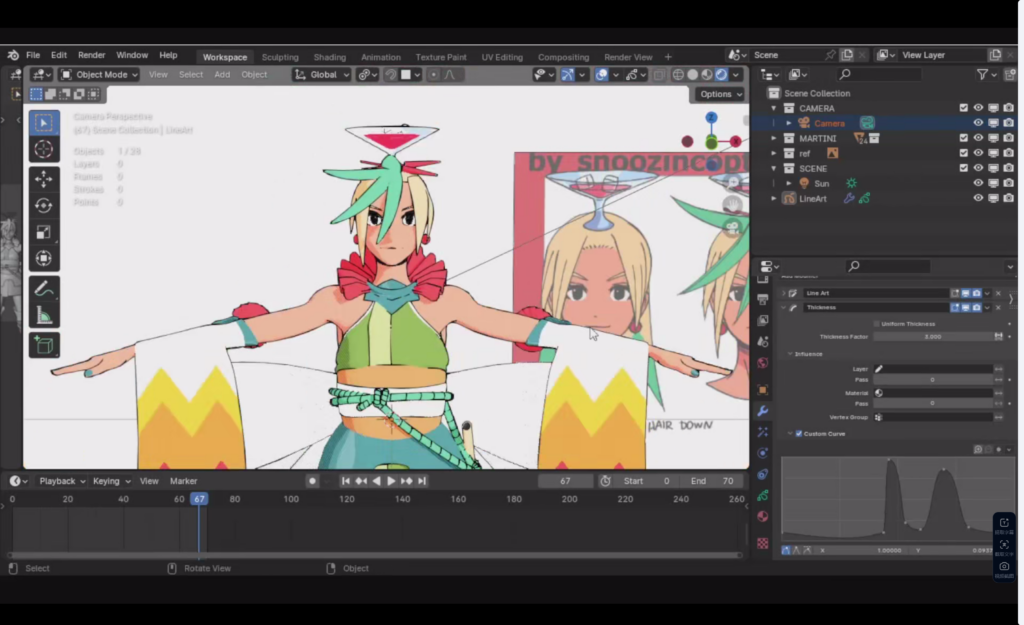
Task: Click the viewport gizmo Z axis
Action: pos(711,118)
